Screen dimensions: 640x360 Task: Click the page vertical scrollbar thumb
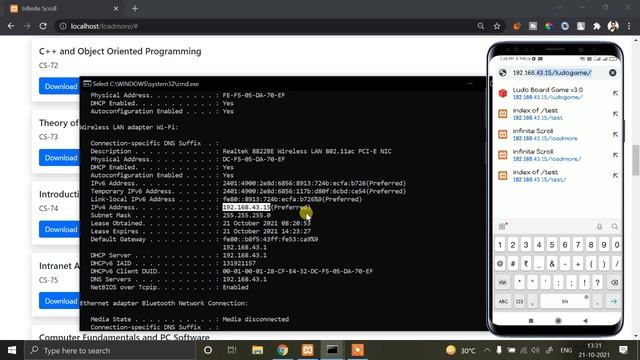[x=636, y=160]
